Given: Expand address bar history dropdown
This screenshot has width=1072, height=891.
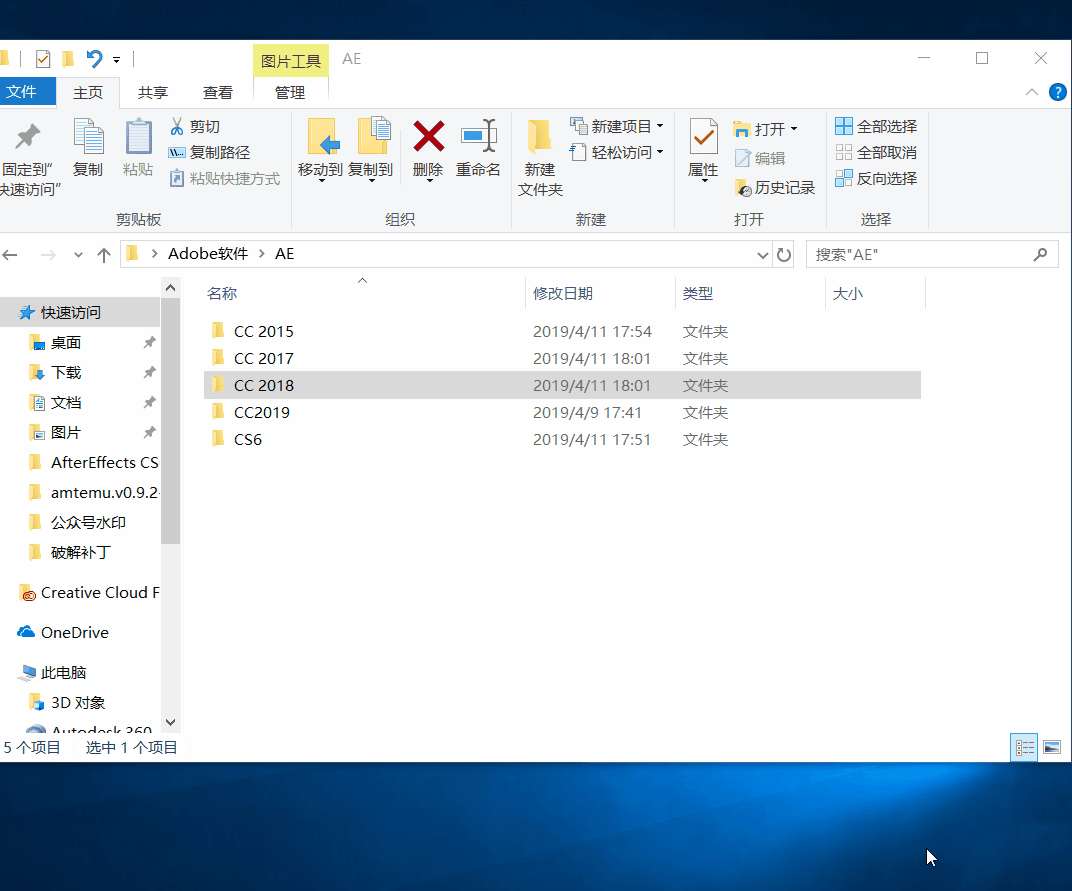Looking at the screenshot, I should [763, 255].
